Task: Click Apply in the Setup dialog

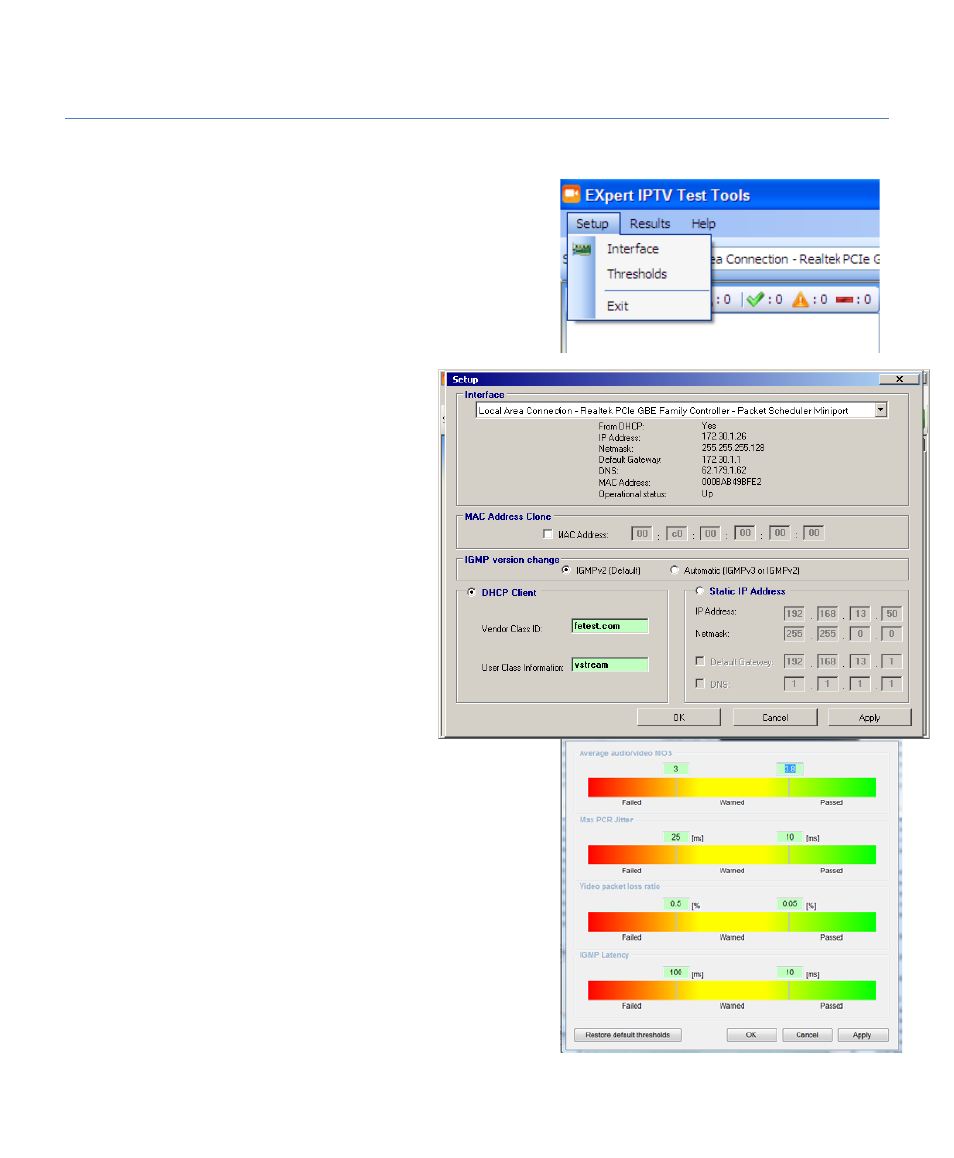Action: pyautogui.click(x=870, y=717)
